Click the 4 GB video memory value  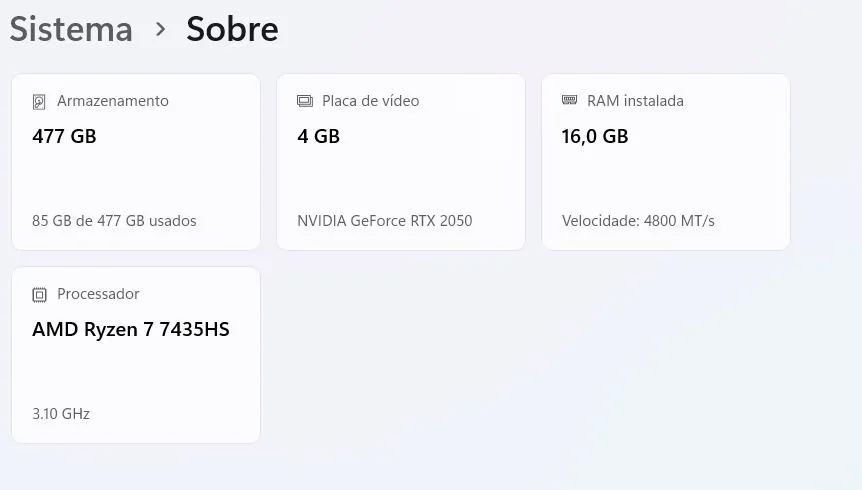coord(318,137)
